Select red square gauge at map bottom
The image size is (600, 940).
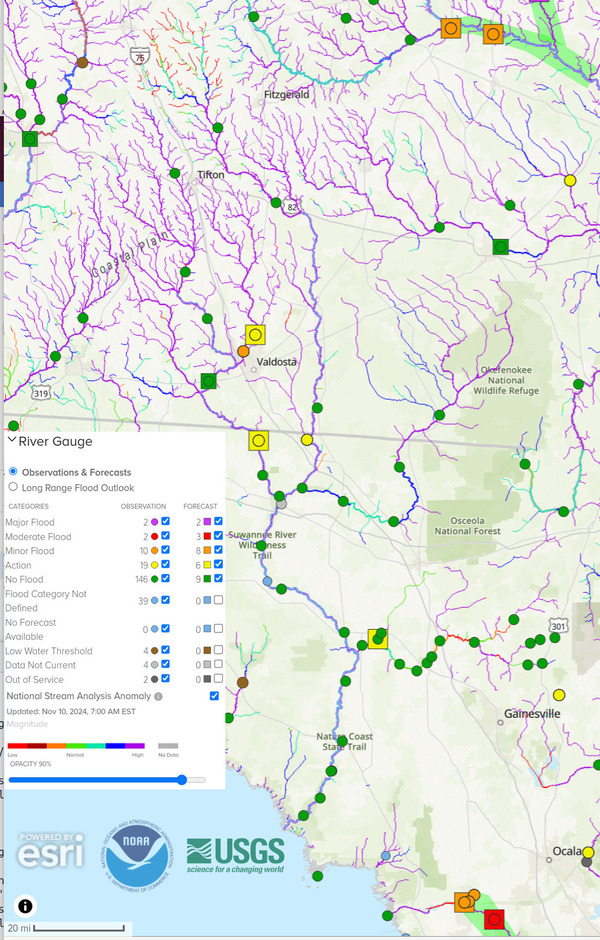[x=494, y=919]
